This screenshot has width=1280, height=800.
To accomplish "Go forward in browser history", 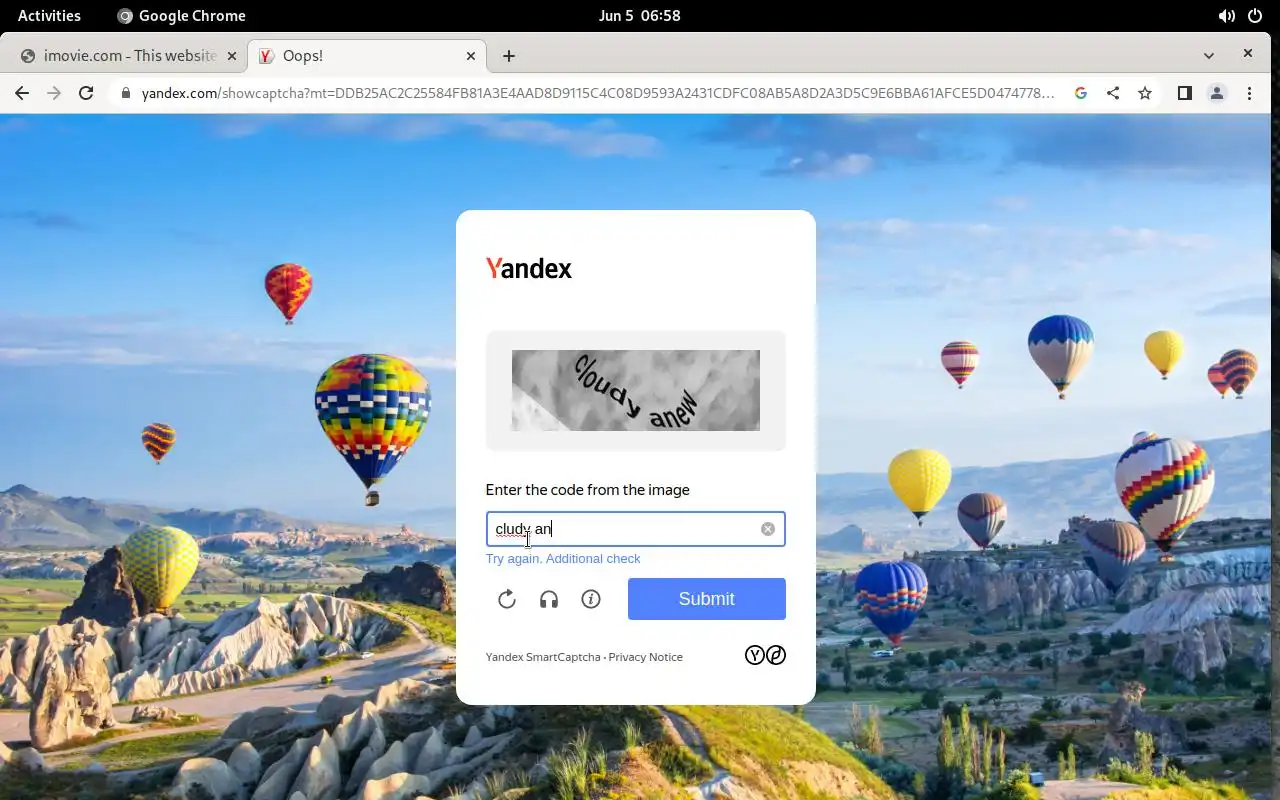I will 54,93.
